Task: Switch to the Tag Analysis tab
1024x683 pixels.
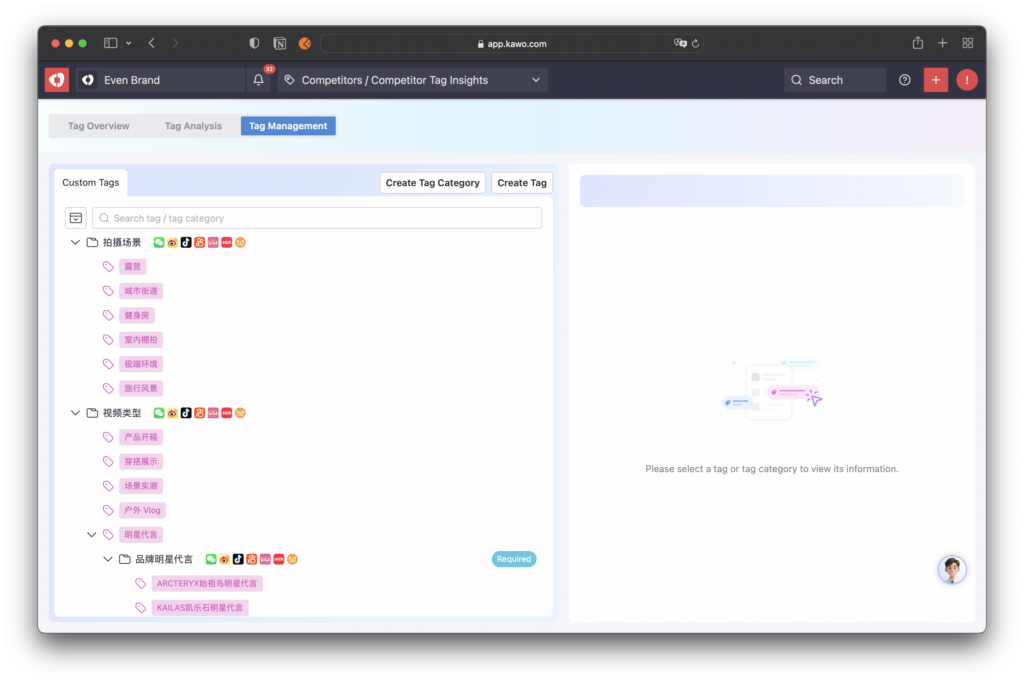Action: click(x=193, y=126)
